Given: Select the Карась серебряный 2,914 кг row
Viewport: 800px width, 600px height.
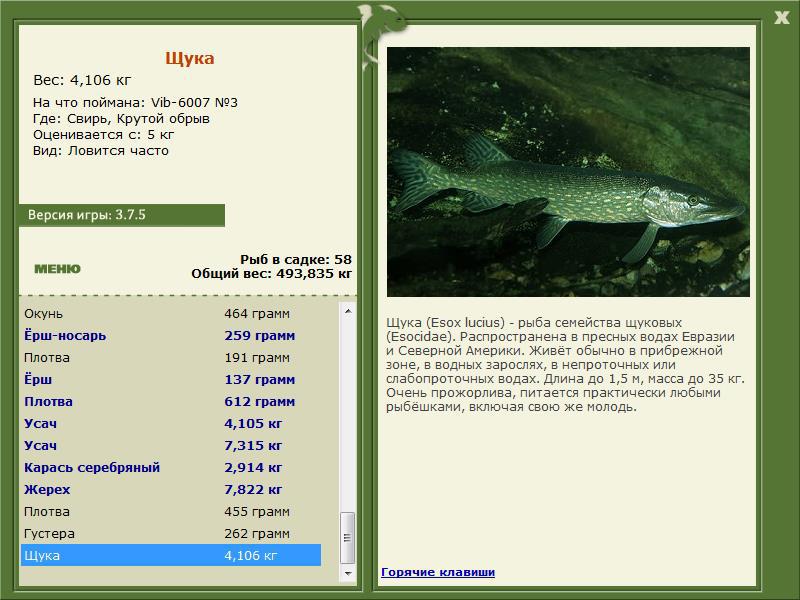Looking at the screenshot, I should 171,467.
